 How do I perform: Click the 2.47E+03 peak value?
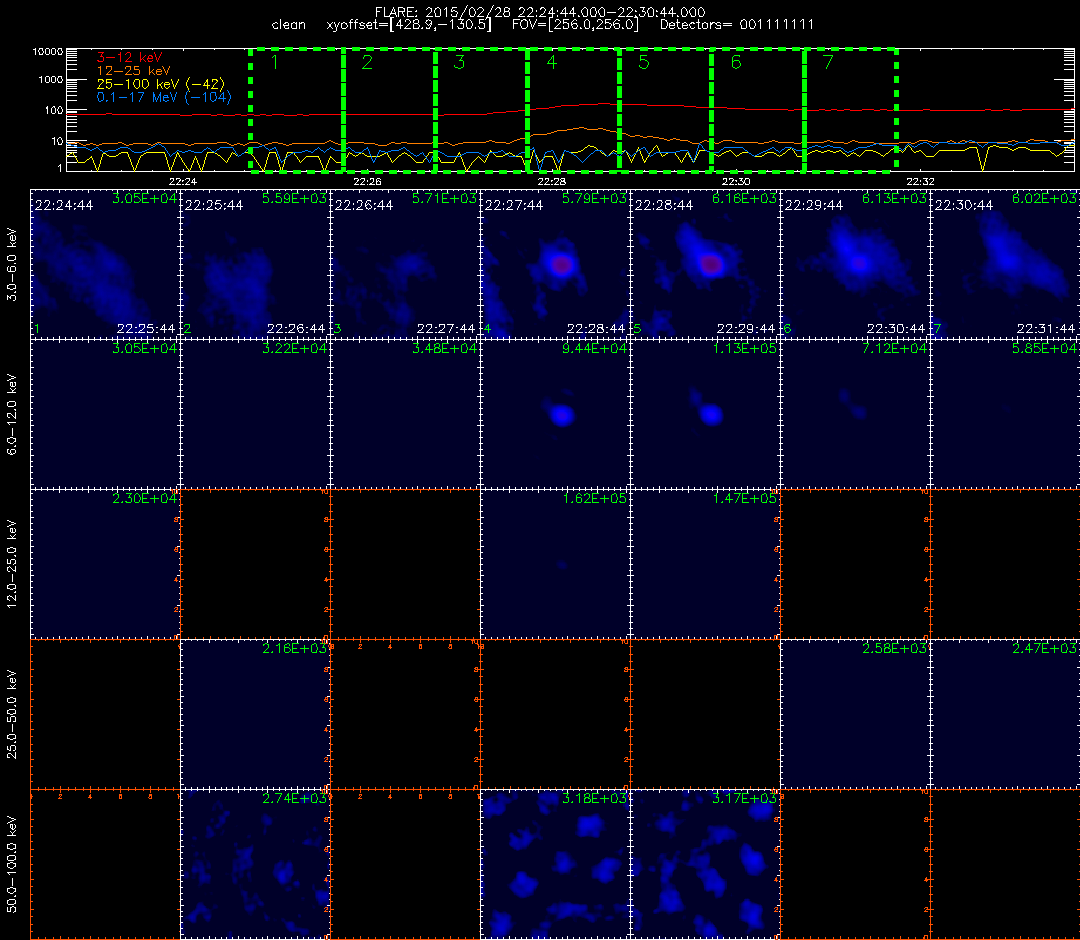[1044, 649]
